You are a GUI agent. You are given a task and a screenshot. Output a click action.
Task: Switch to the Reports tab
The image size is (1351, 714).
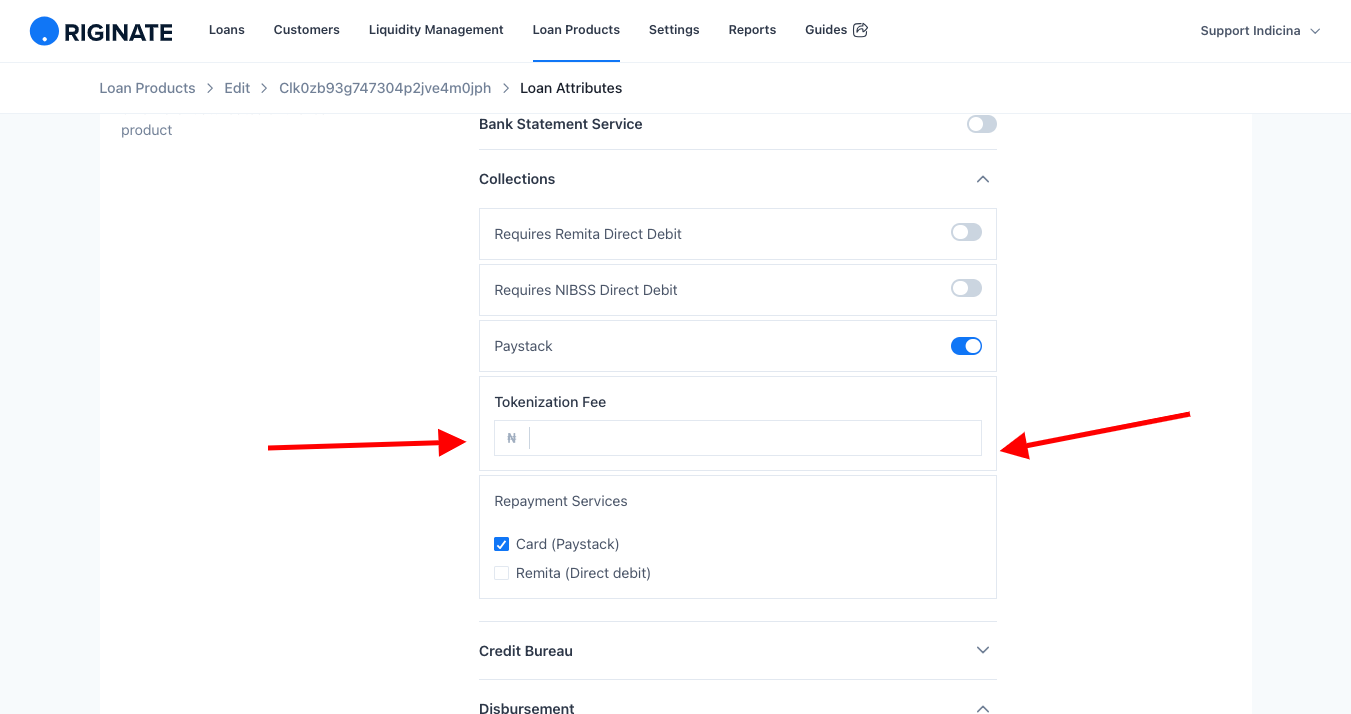click(752, 30)
